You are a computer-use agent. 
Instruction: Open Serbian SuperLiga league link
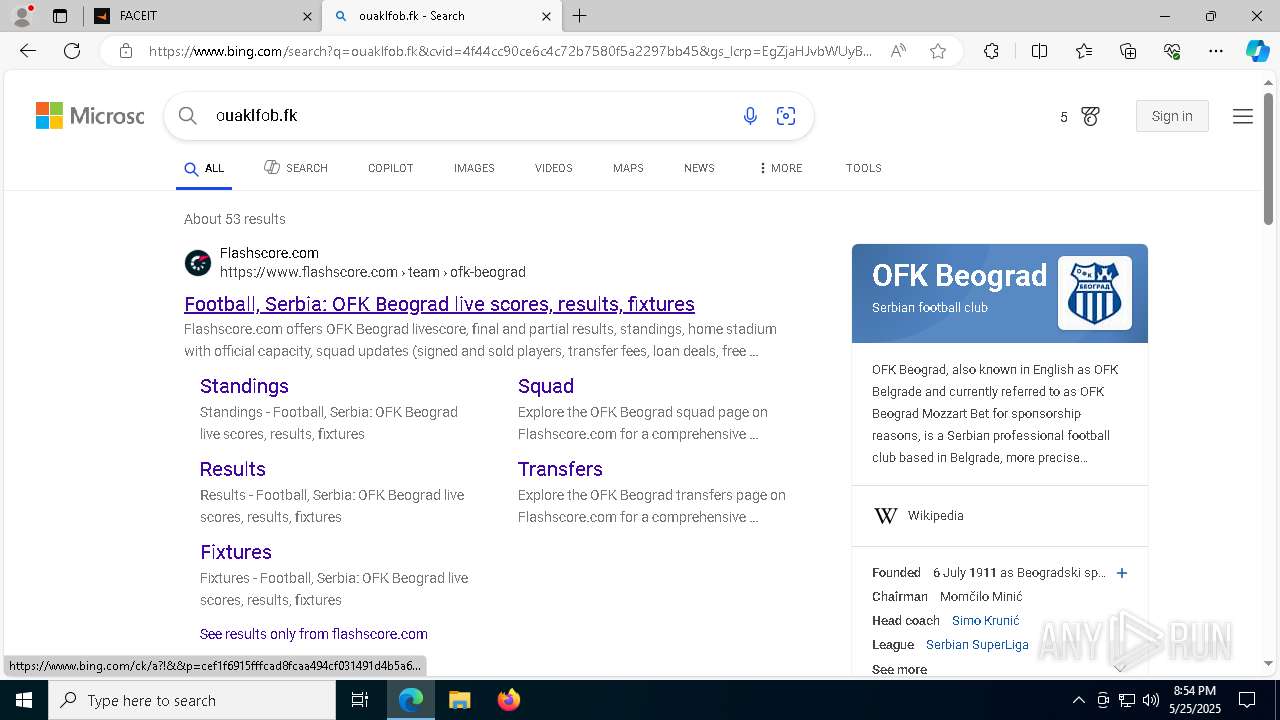[x=977, y=645]
